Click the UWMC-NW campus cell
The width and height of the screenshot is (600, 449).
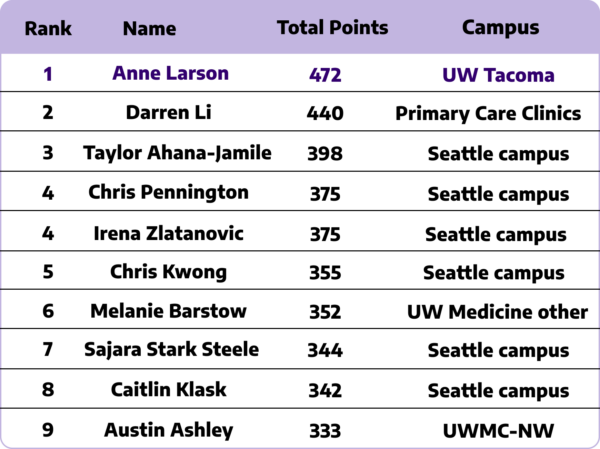[497, 431]
